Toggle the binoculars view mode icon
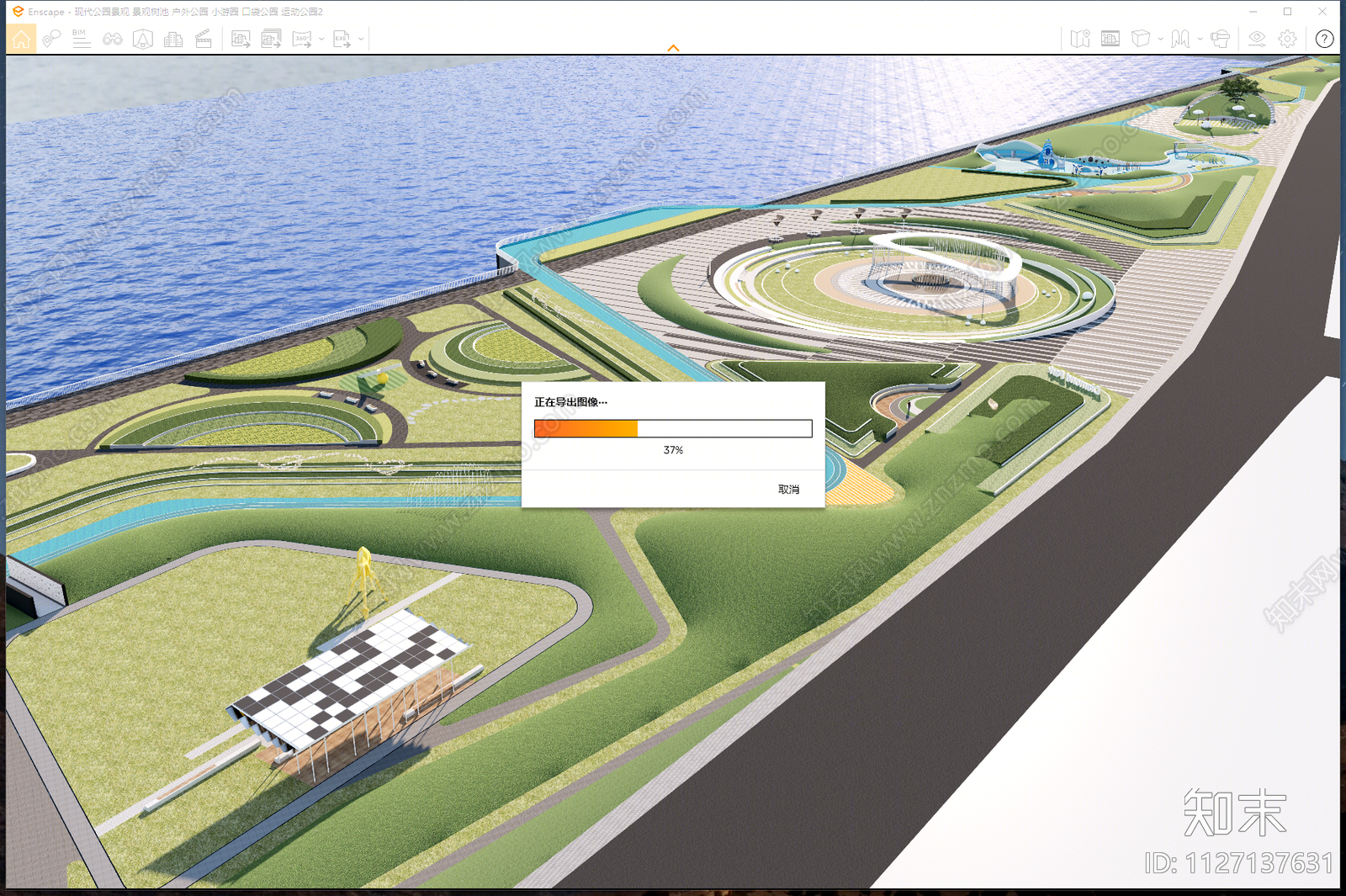 point(112,39)
